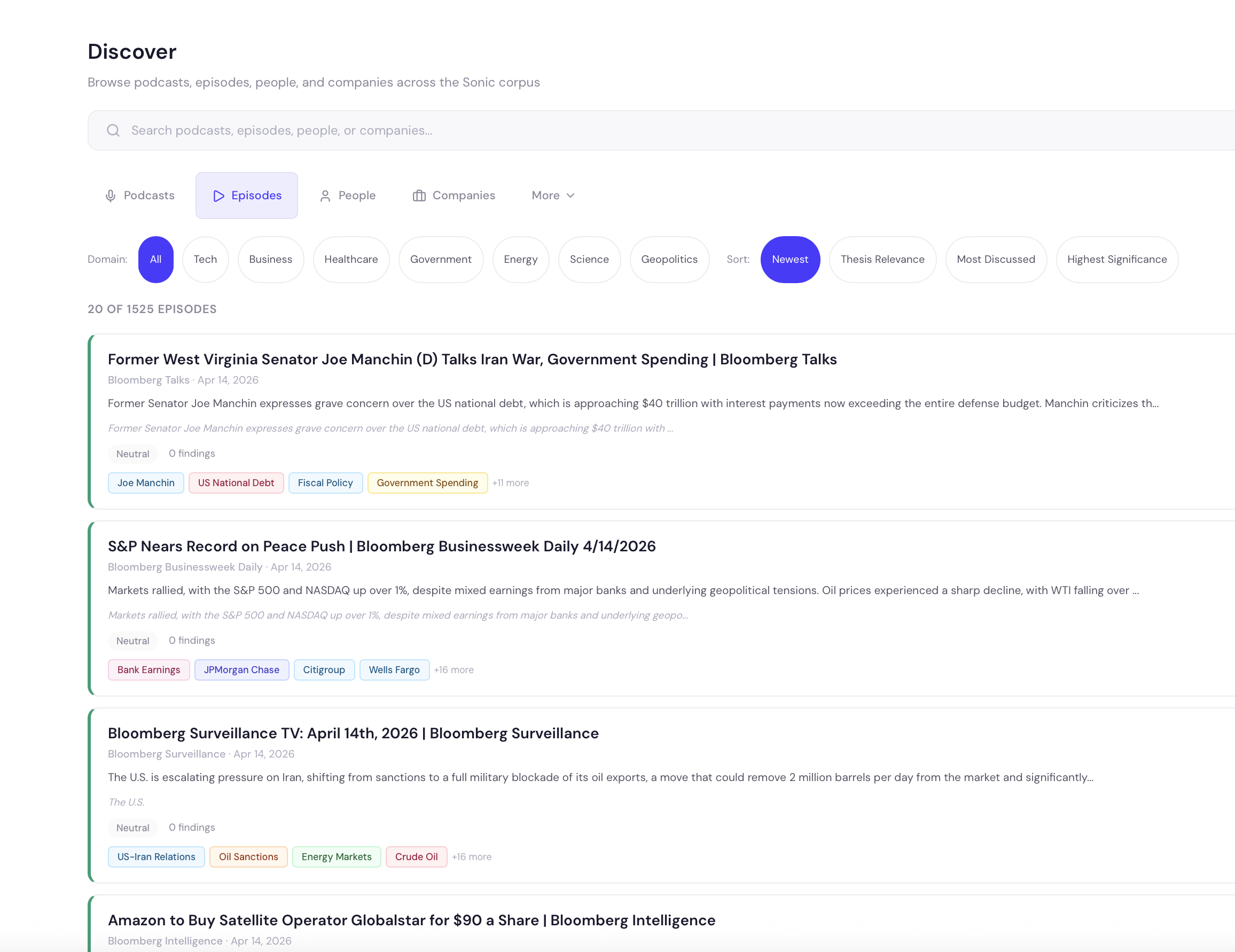
Task: Click the search magnifier icon
Action: pos(113,130)
